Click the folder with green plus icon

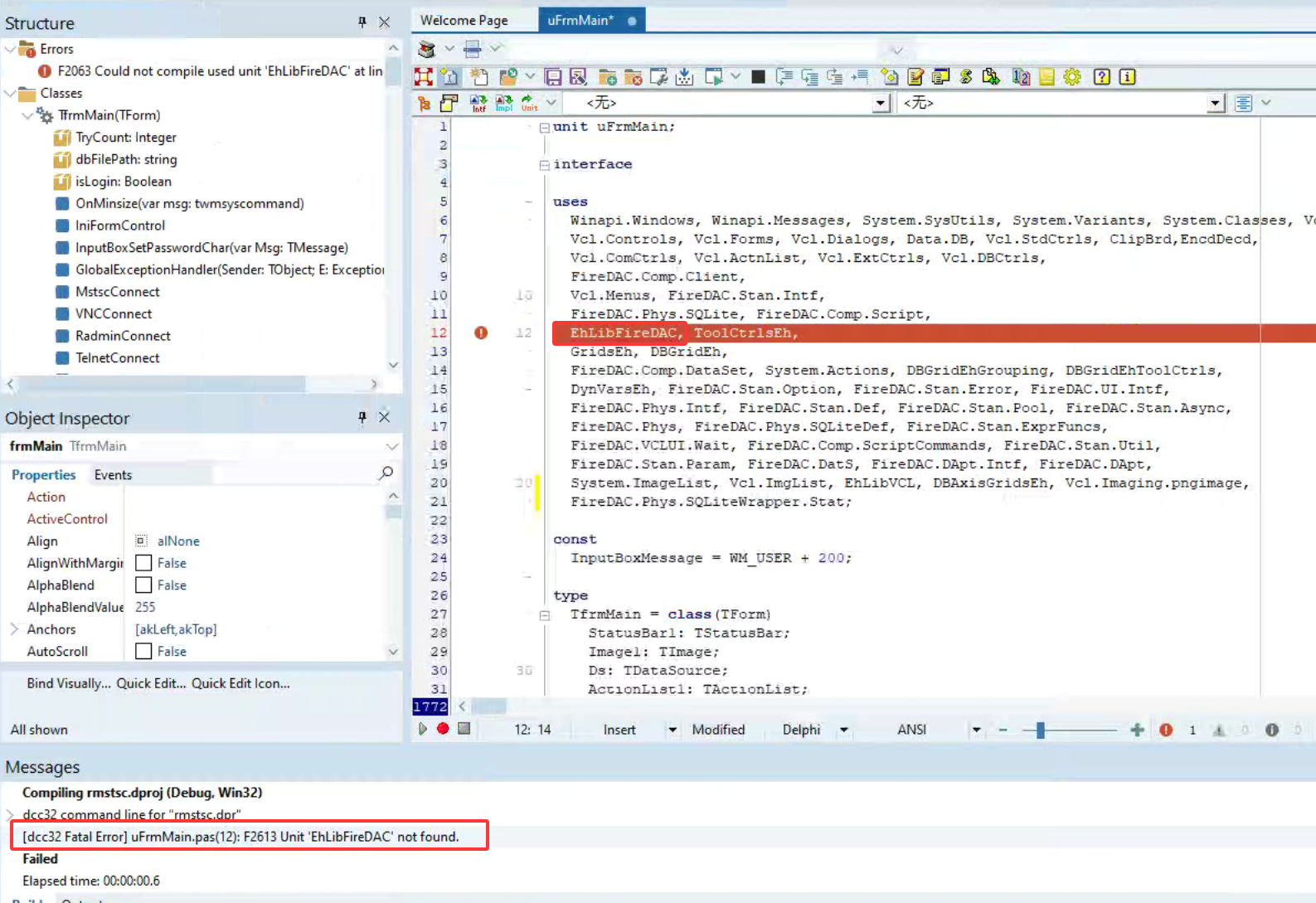point(607,77)
